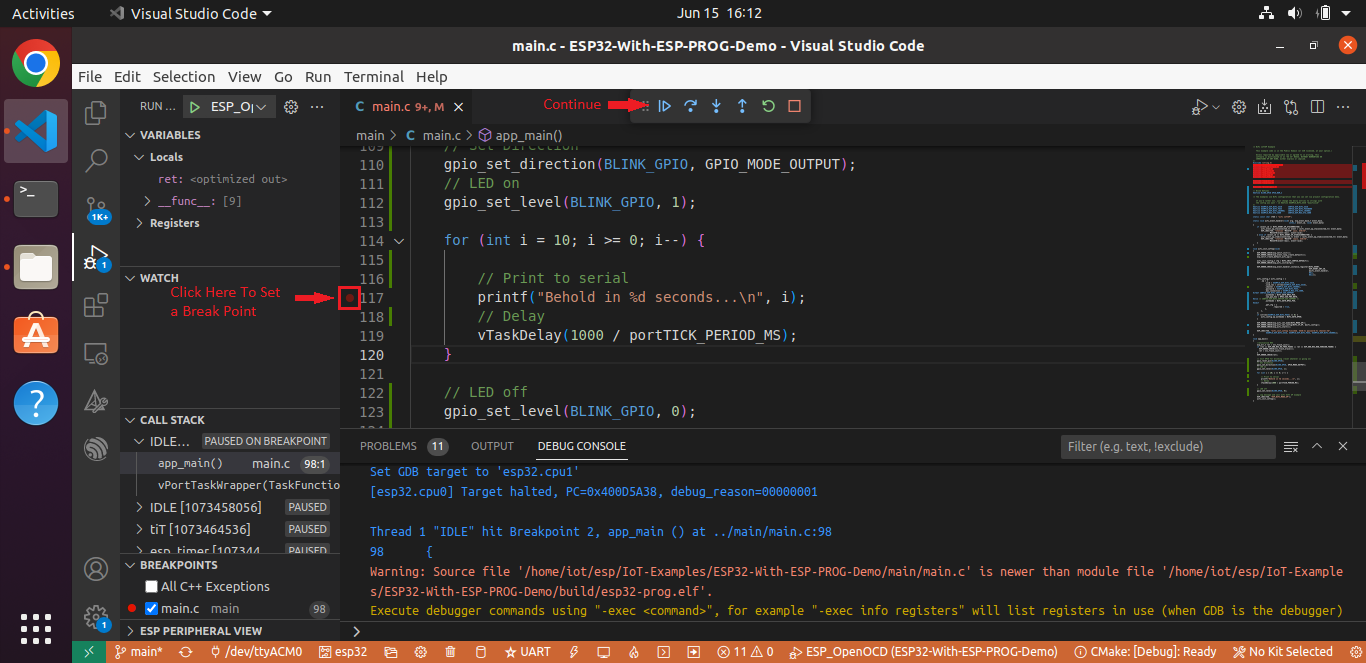Open the Search view in activity bar
The image size is (1366, 663).
tap(96, 159)
